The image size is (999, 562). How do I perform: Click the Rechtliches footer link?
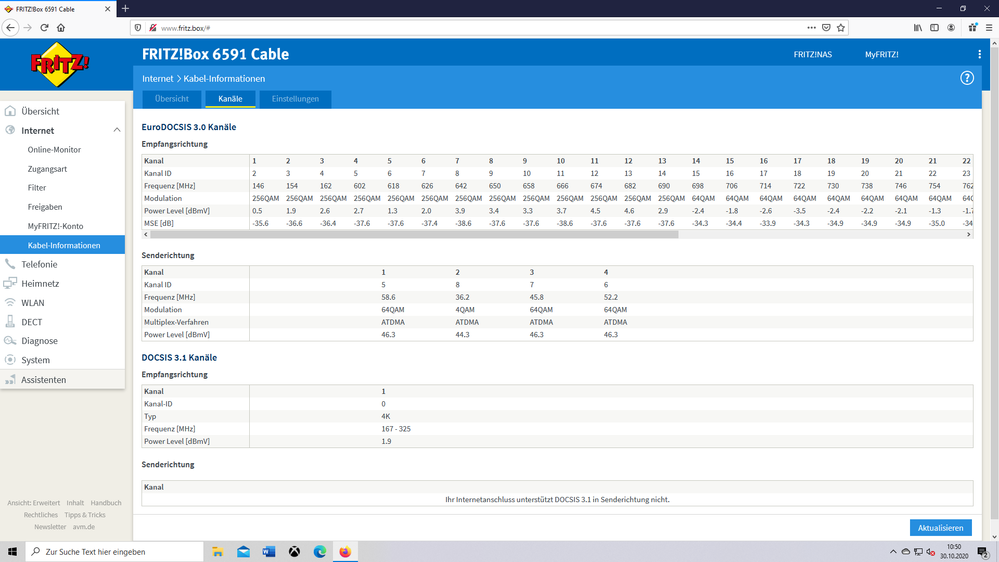41,515
